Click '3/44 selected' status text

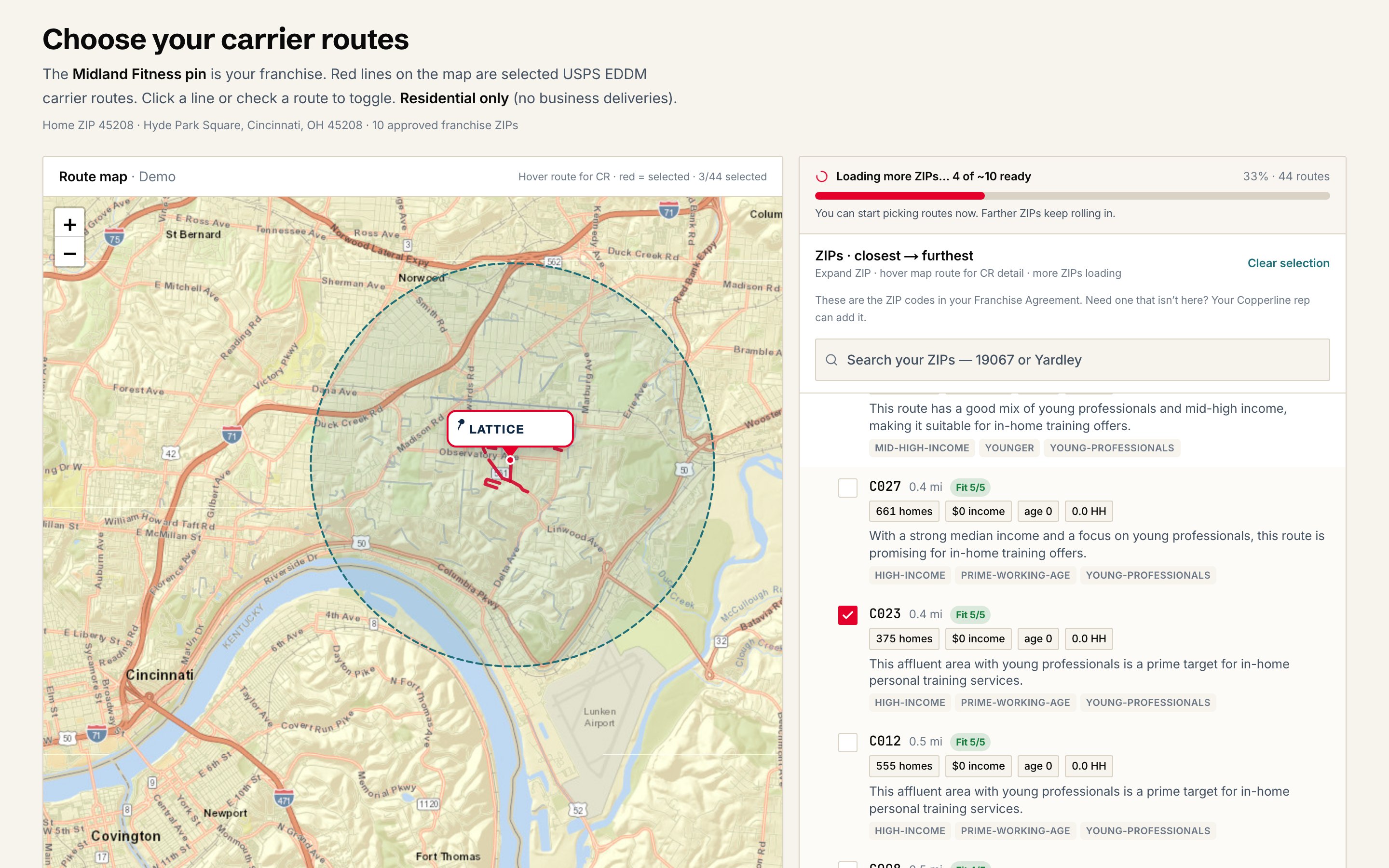(733, 177)
